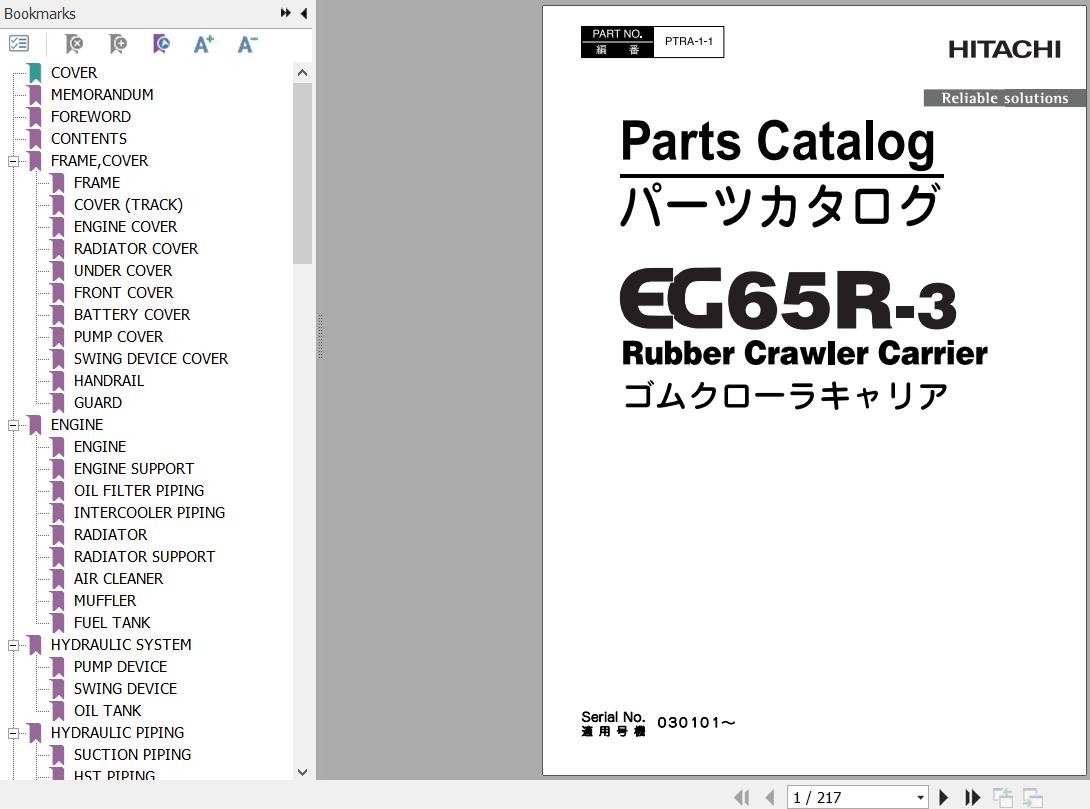The width and height of the screenshot is (1090, 809).
Task: Select the RADIATOR COVER bookmark
Action: (135, 249)
